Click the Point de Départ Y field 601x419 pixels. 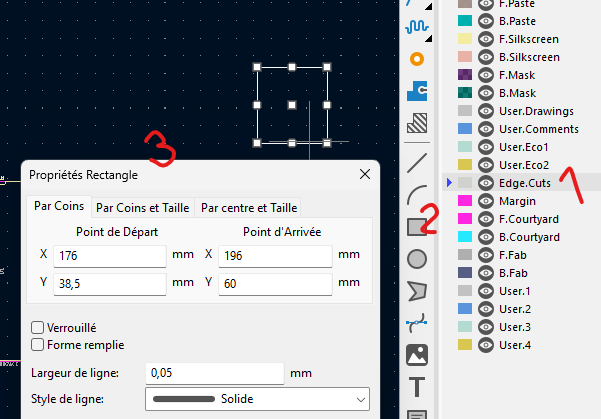(110, 284)
